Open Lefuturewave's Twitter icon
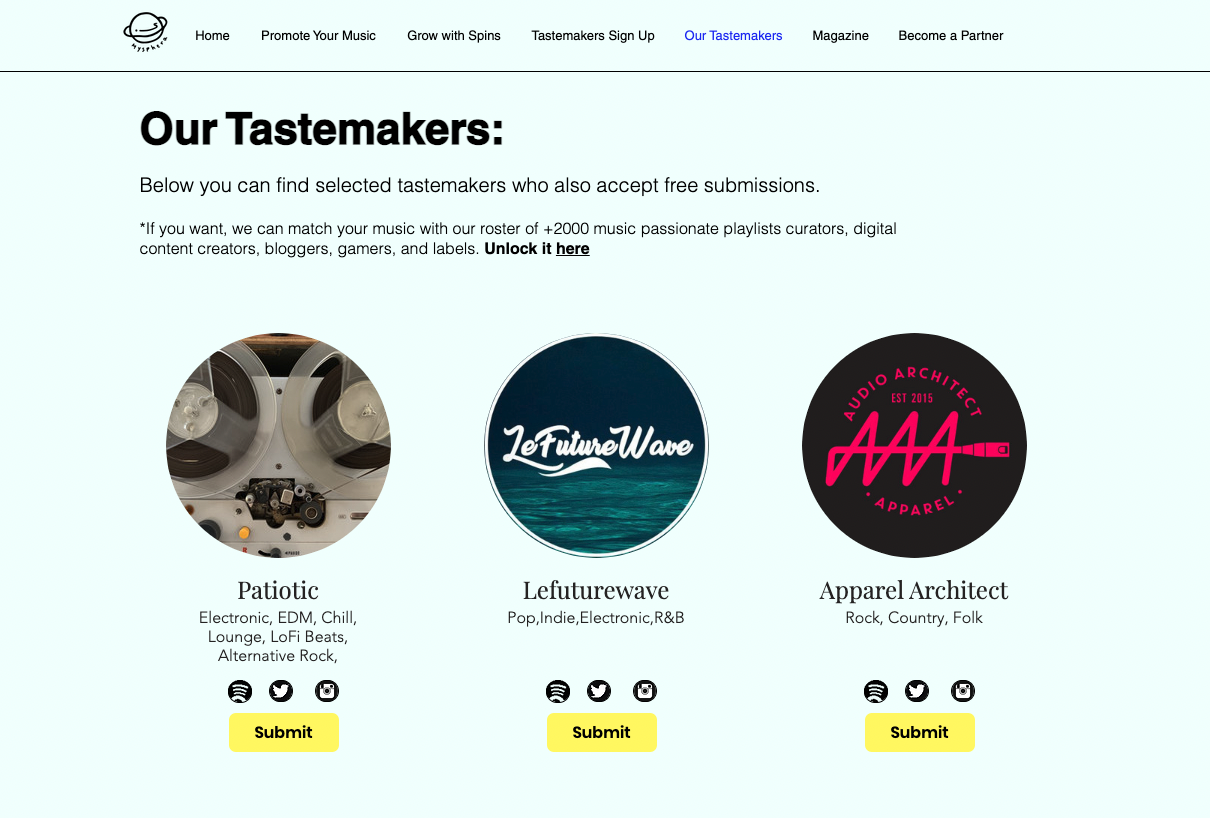Screen dimensions: 1210x818 point(599,691)
